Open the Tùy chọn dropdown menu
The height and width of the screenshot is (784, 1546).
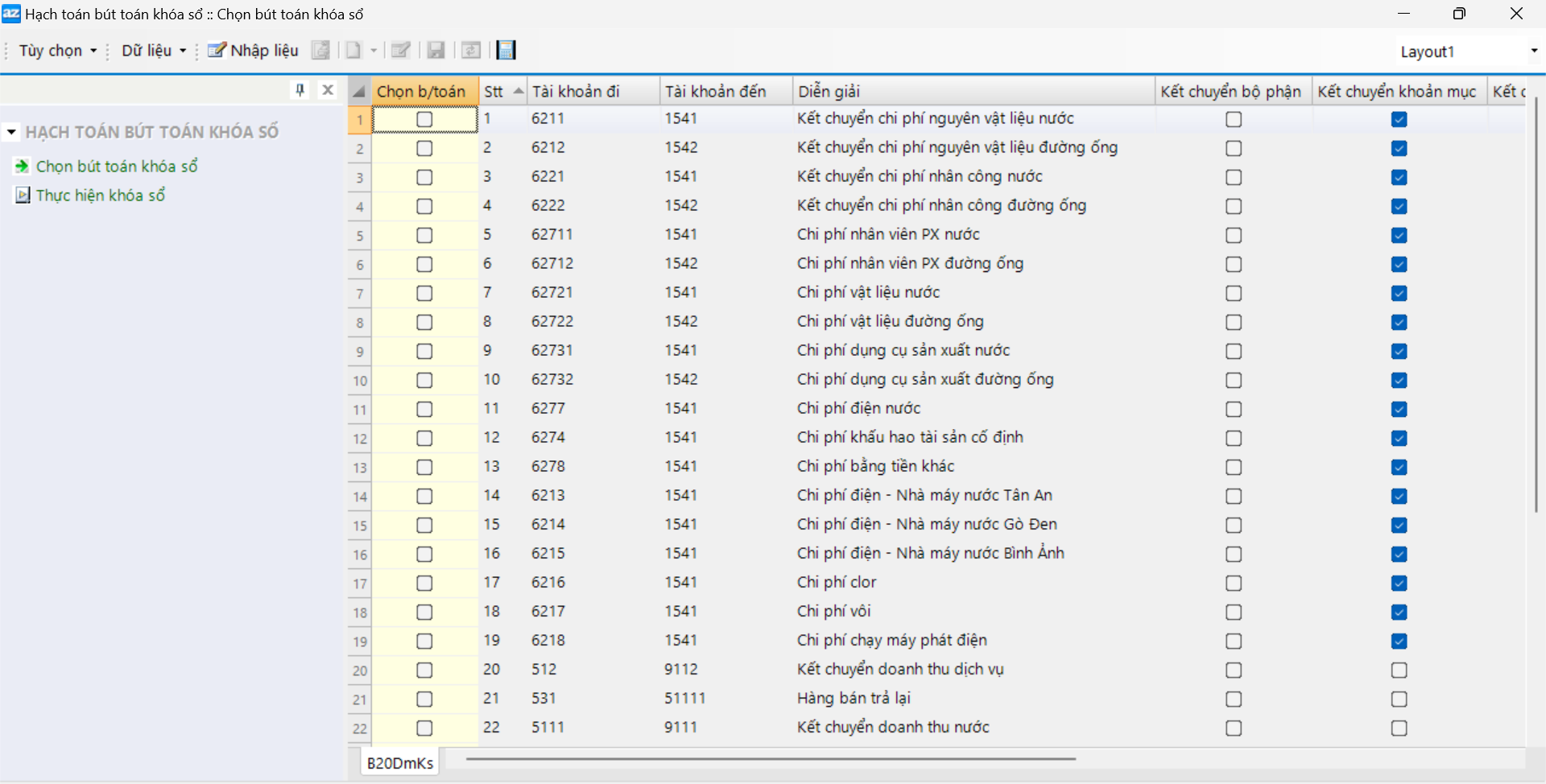[x=57, y=51]
